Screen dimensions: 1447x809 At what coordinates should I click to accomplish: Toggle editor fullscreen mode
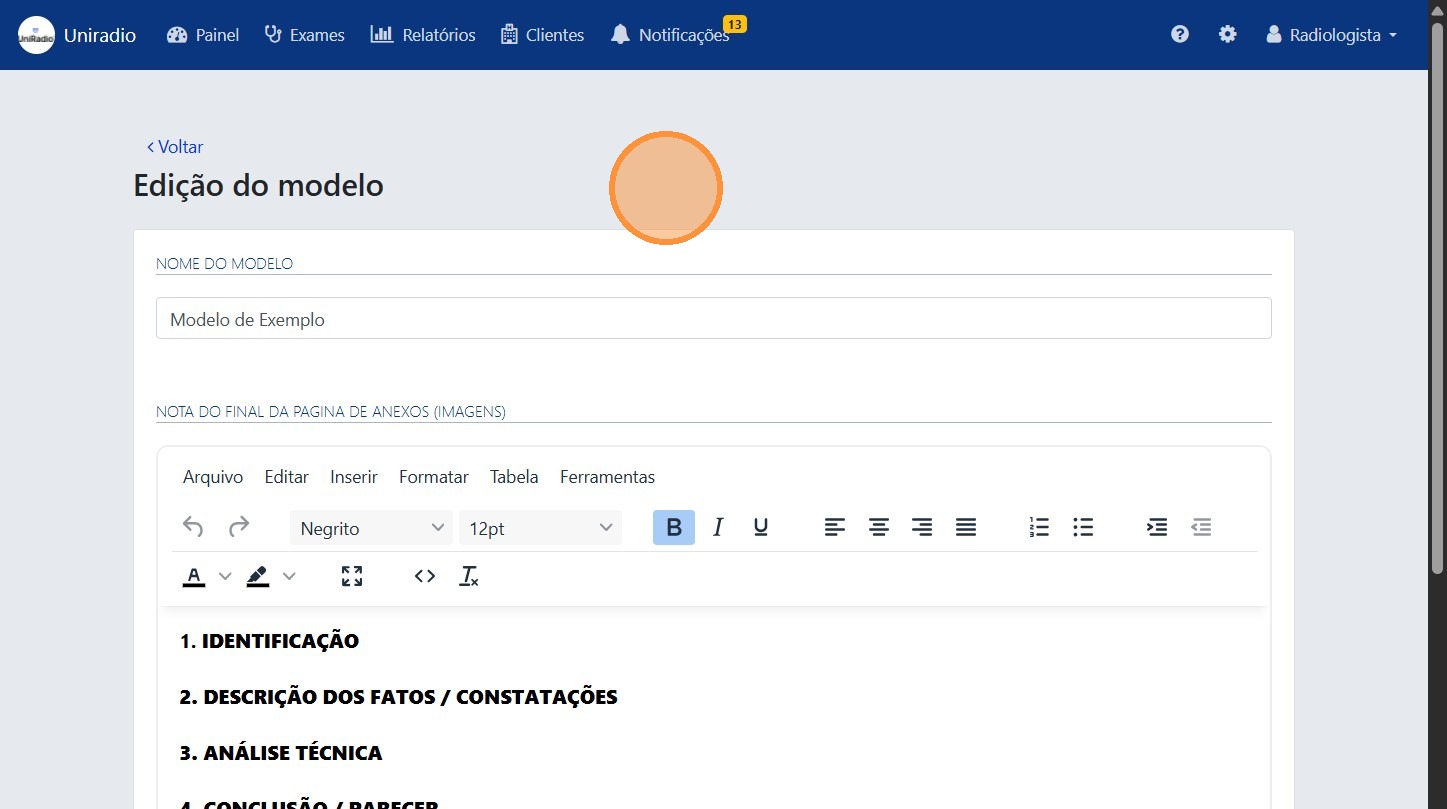351,576
